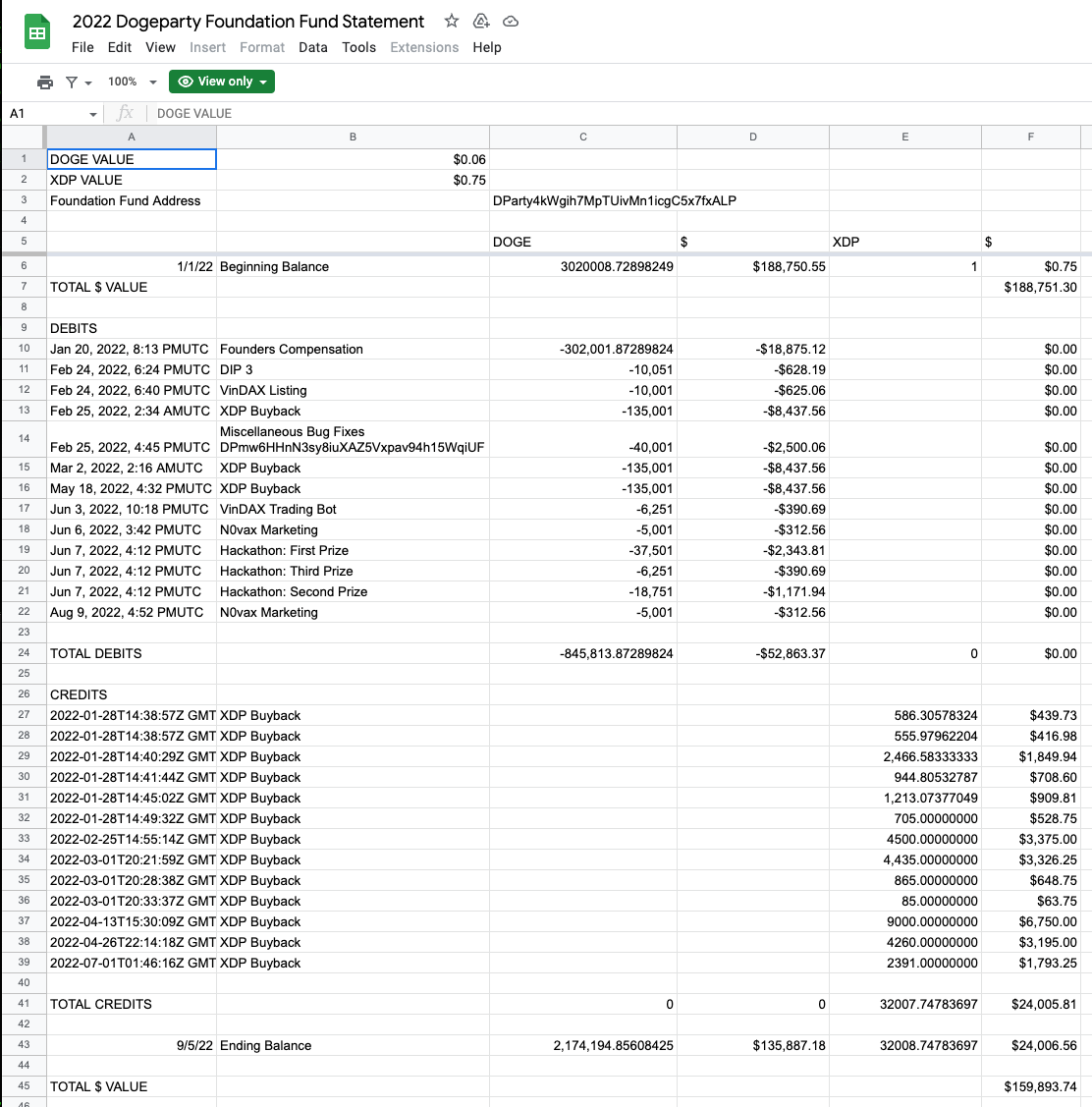The image size is (1092, 1107).
Task: Open the greyed Format menu
Action: [x=262, y=47]
